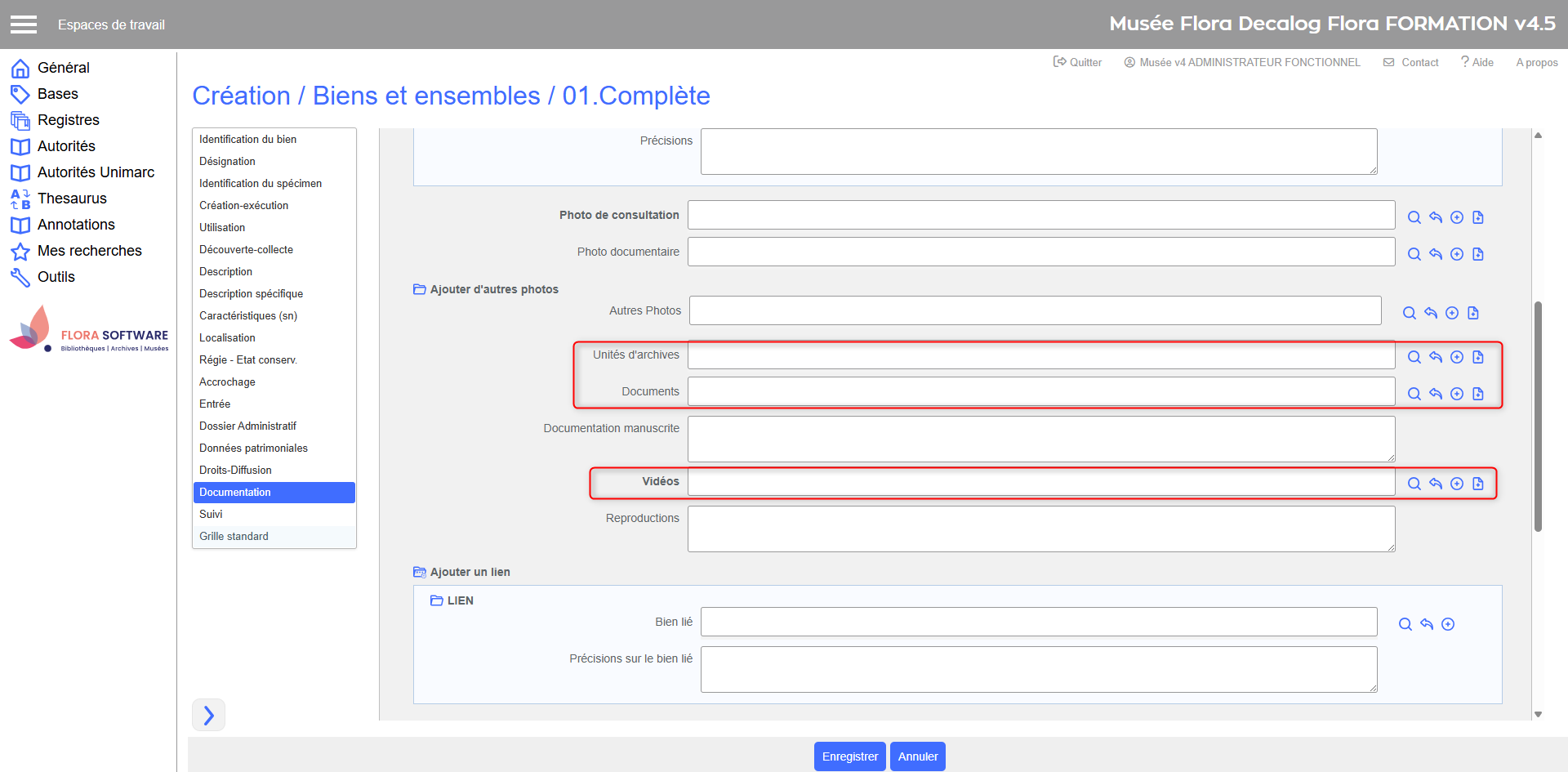1568x772 pixels.
Task: Click search icon beside Documents field
Action: point(1414,394)
